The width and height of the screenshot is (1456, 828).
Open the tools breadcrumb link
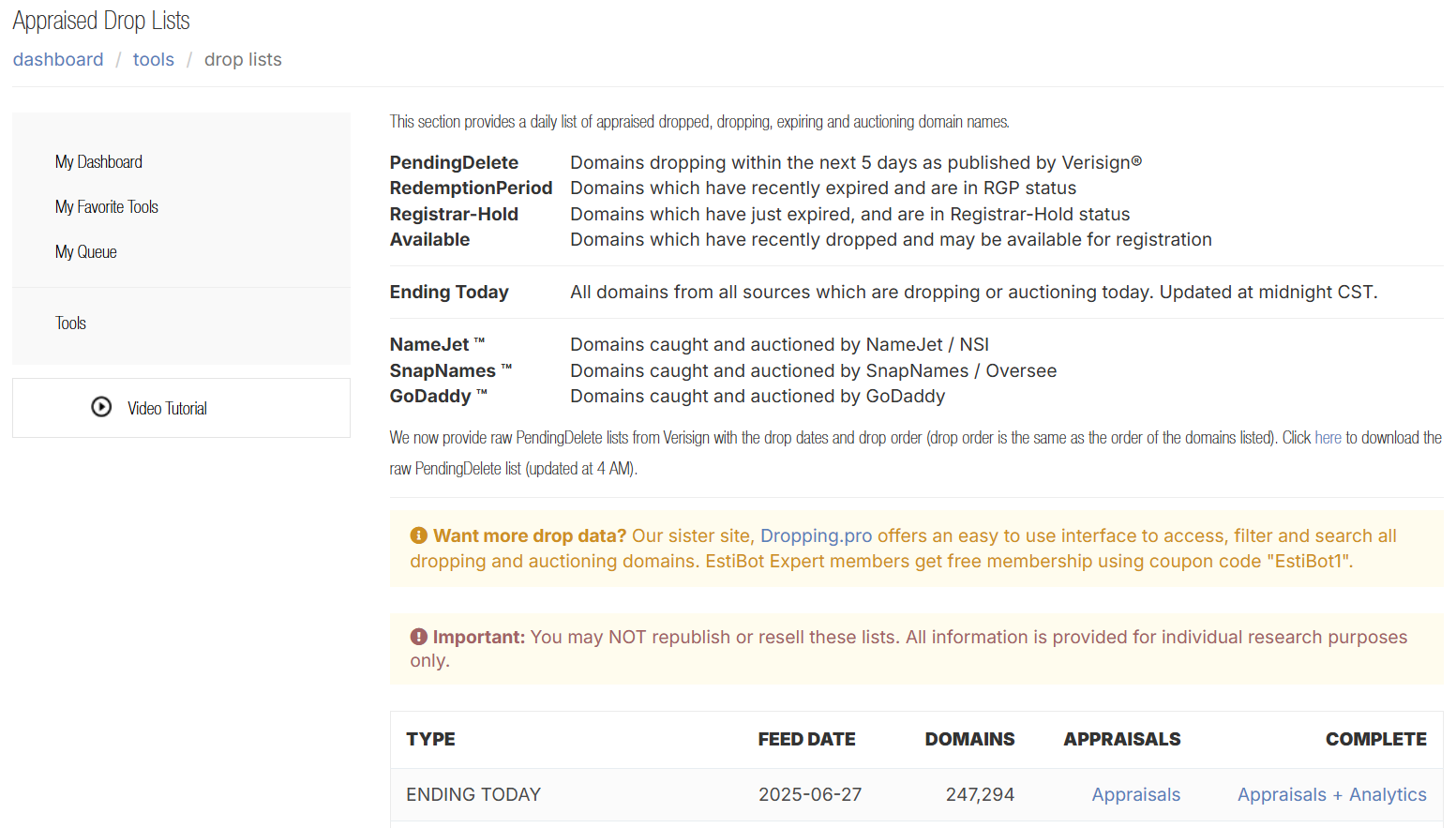(x=153, y=59)
